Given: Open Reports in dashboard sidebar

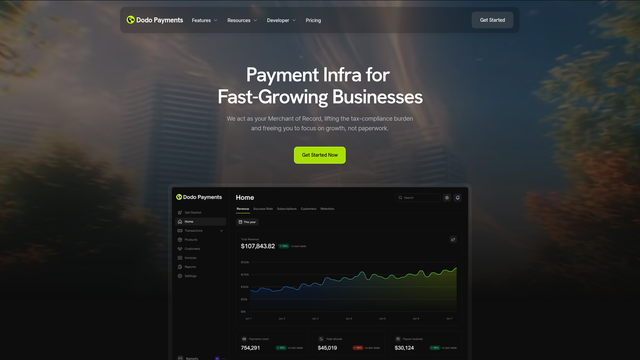Looking at the screenshot, I should [x=200, y=267].
